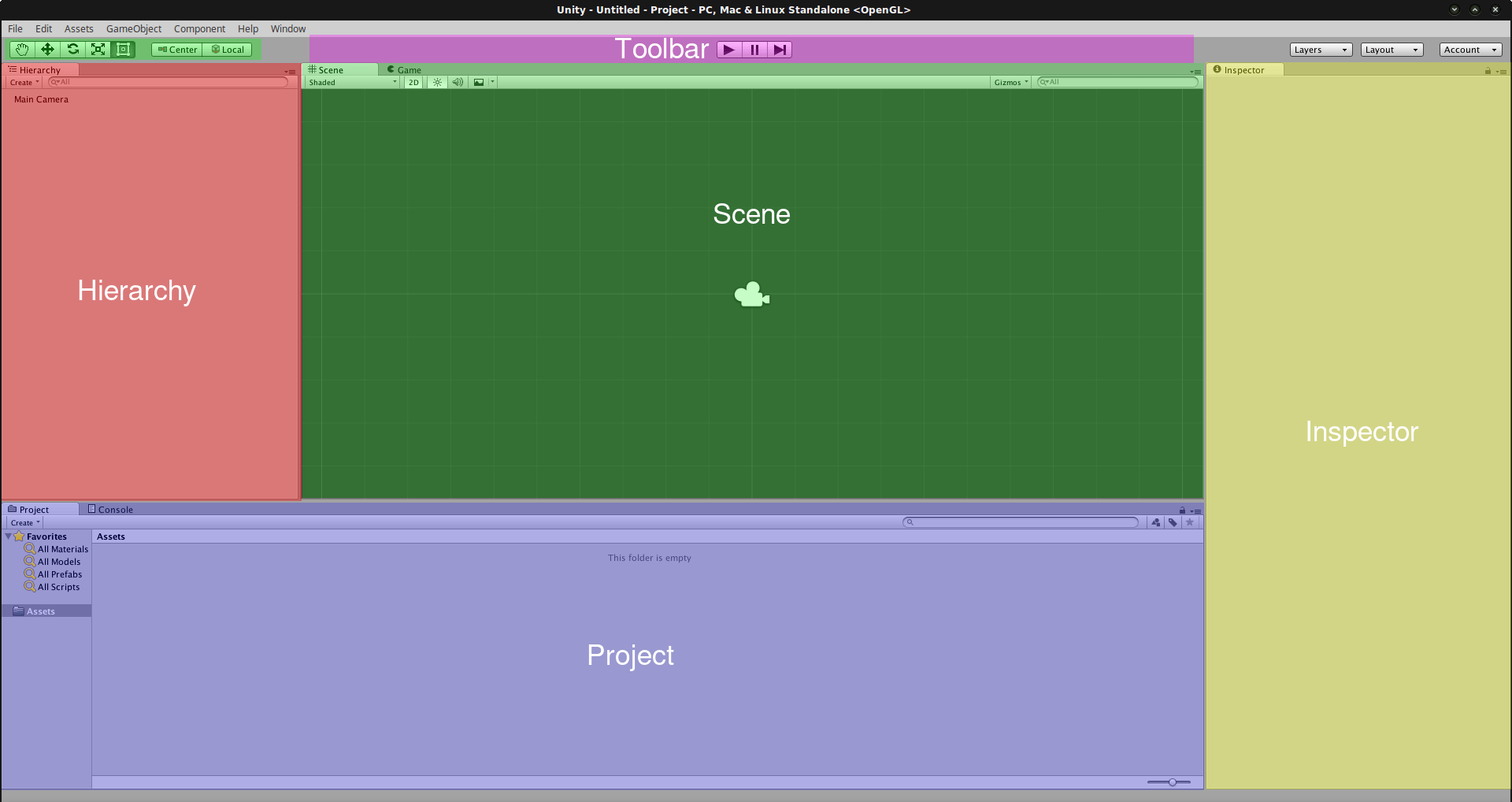
Task: Click the scene effects image icon
Action: coord(479,82)
